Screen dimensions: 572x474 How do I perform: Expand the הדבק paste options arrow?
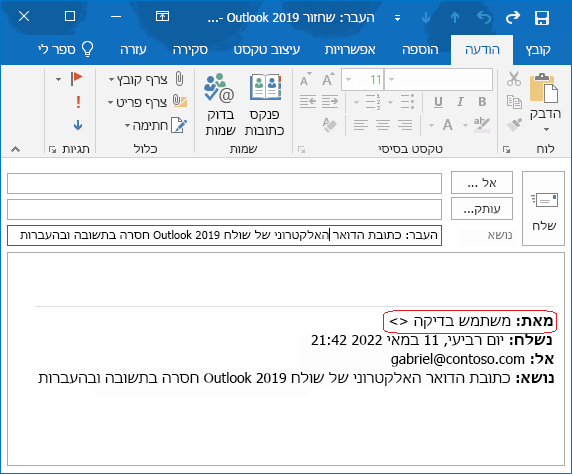pos(546,130)
